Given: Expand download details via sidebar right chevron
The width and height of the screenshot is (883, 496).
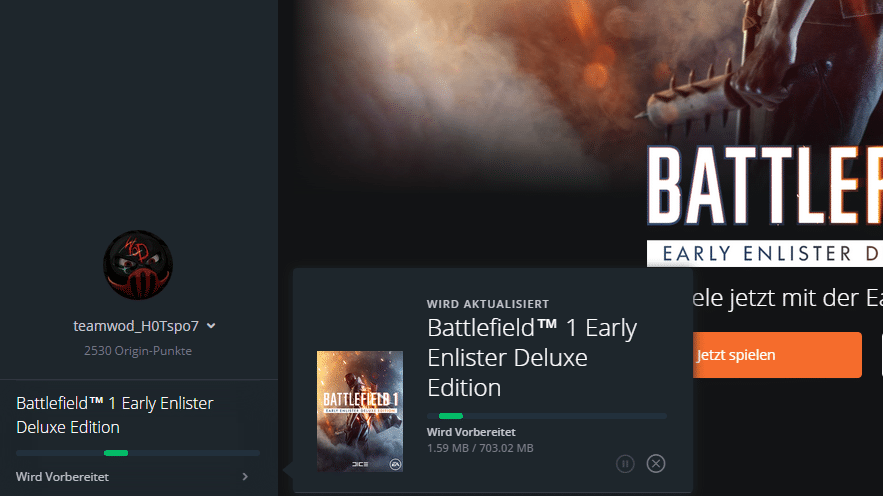Looking at the screenshot, I should 245,477.
